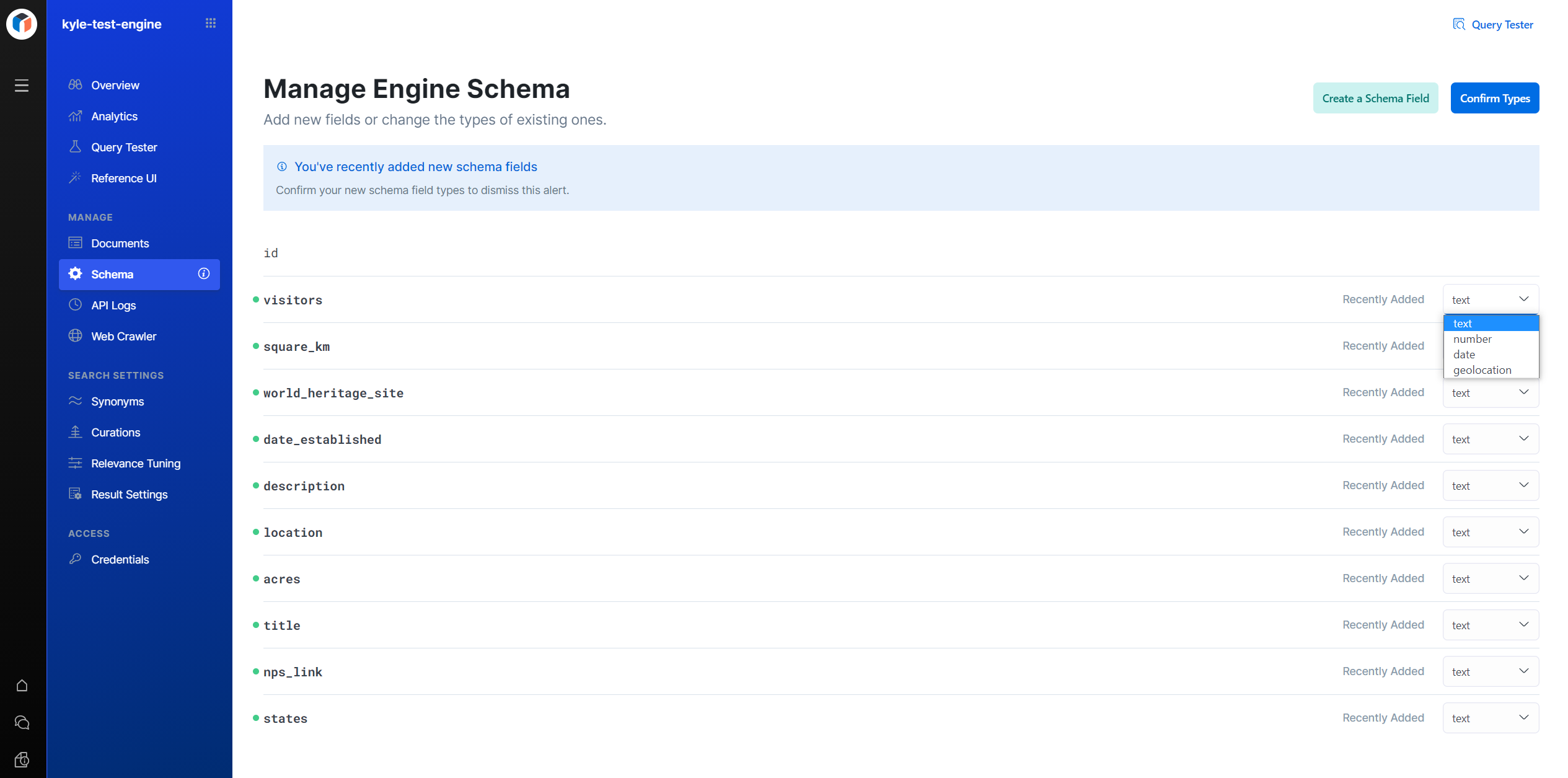Click the Elastic logo at top left
The height and width of the screenshot is (778, 1568).
22,24
